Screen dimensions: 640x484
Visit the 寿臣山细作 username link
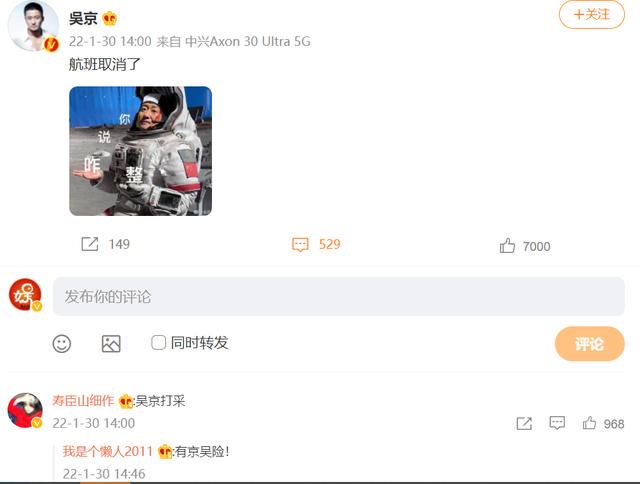coord(83,401)
